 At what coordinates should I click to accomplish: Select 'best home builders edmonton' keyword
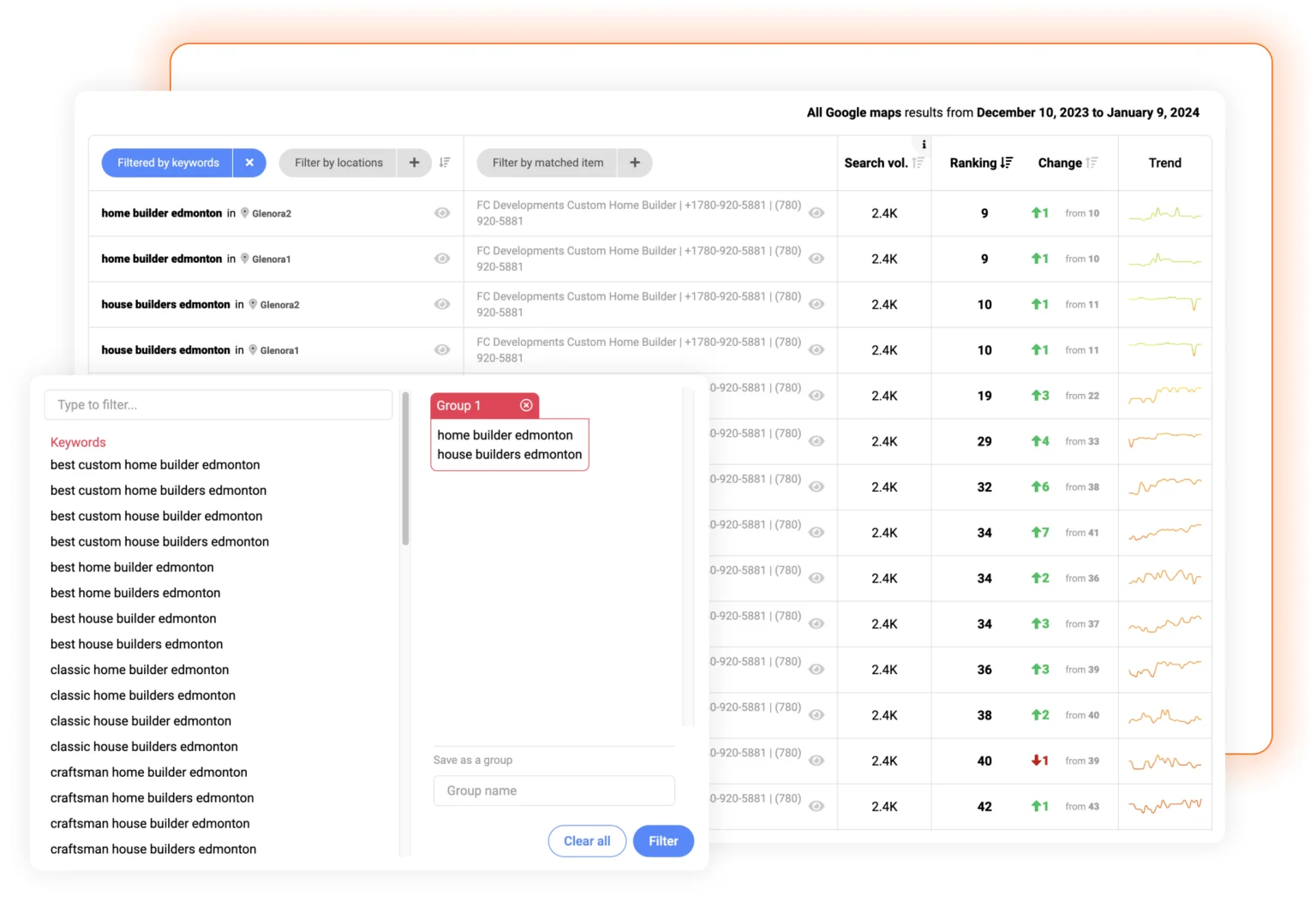135,594
